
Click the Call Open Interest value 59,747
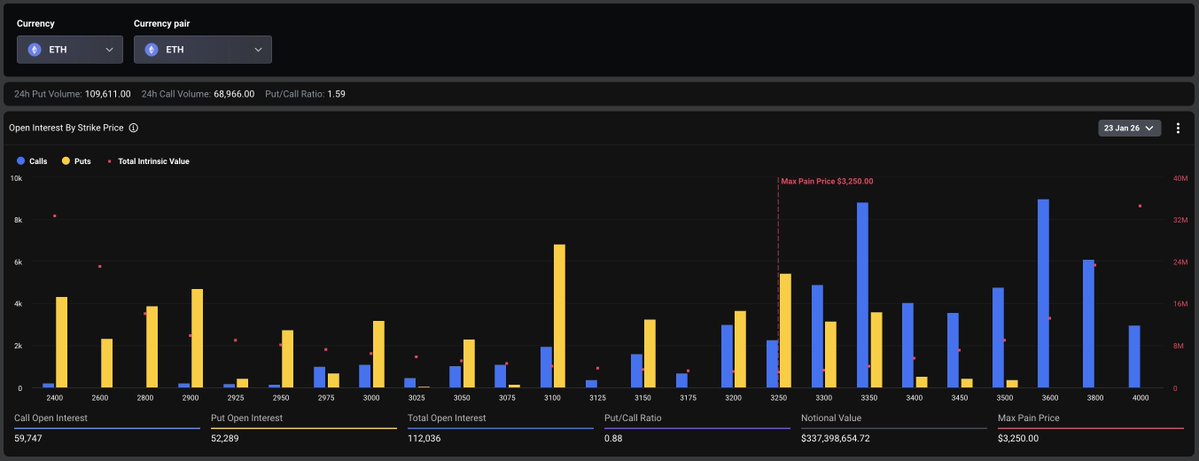tap(32, 437)
